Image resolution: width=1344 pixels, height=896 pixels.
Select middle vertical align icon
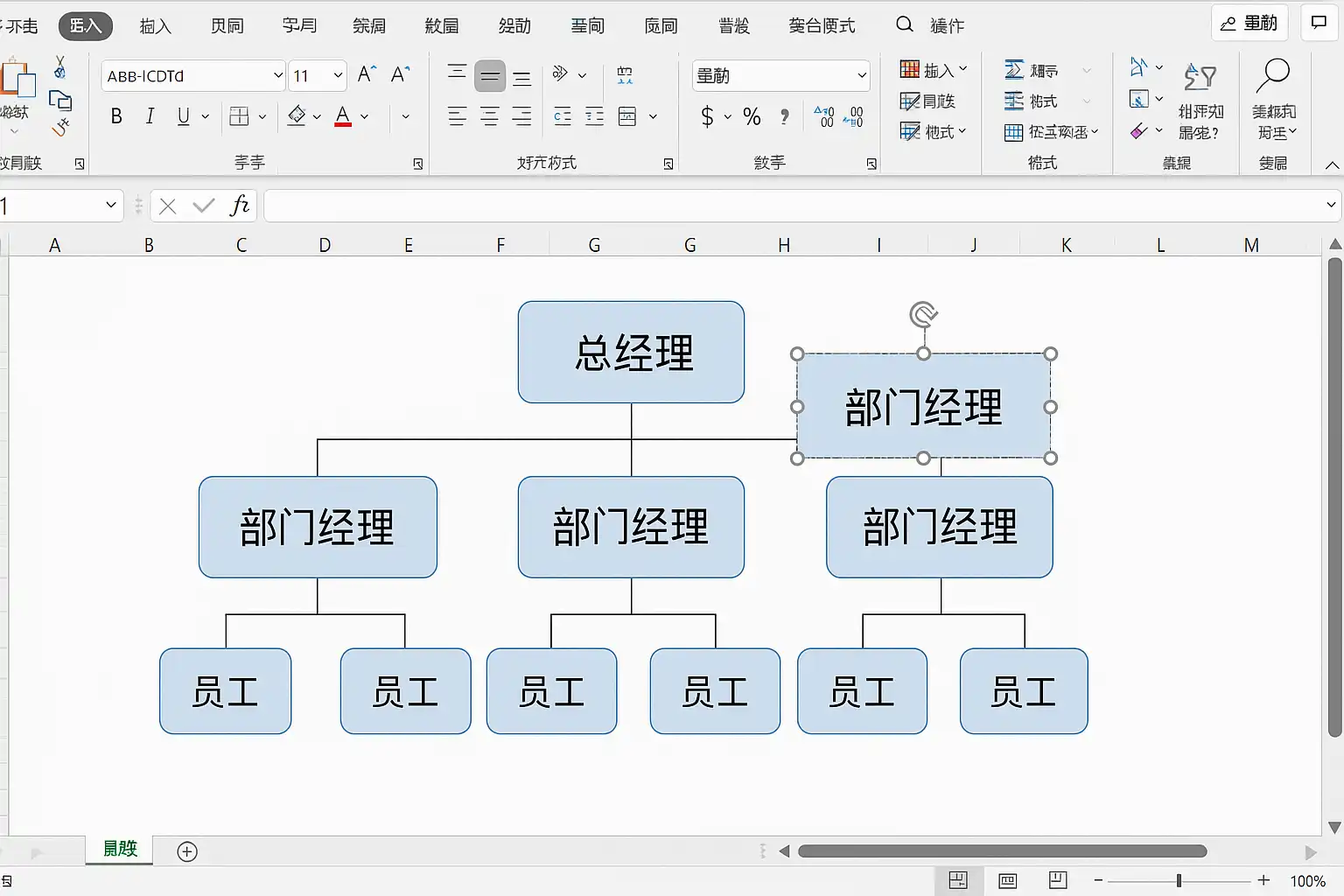(490, 76)
